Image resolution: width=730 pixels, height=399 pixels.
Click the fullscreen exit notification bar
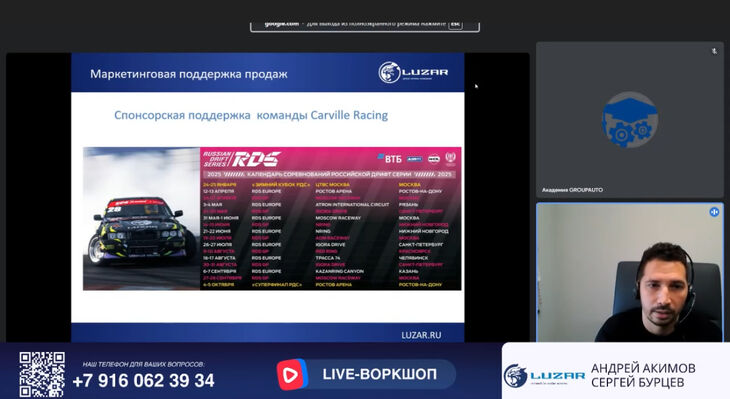tap(365, 25)
